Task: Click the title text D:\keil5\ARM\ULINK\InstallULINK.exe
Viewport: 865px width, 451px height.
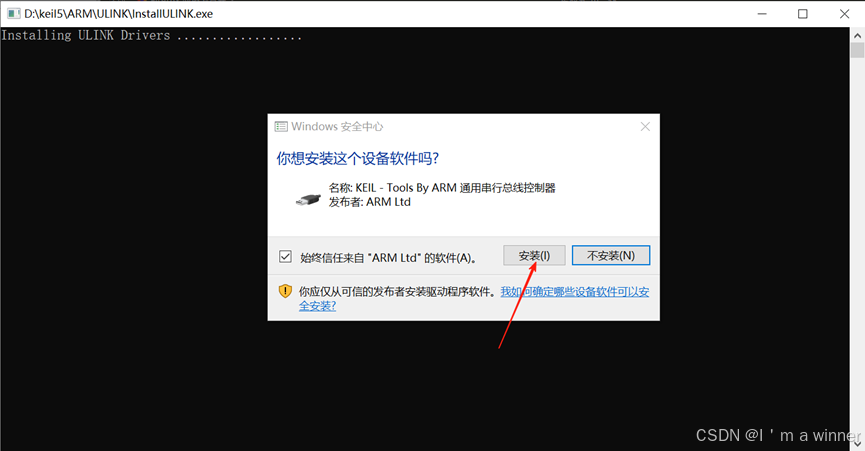Action: click(119, 14)
